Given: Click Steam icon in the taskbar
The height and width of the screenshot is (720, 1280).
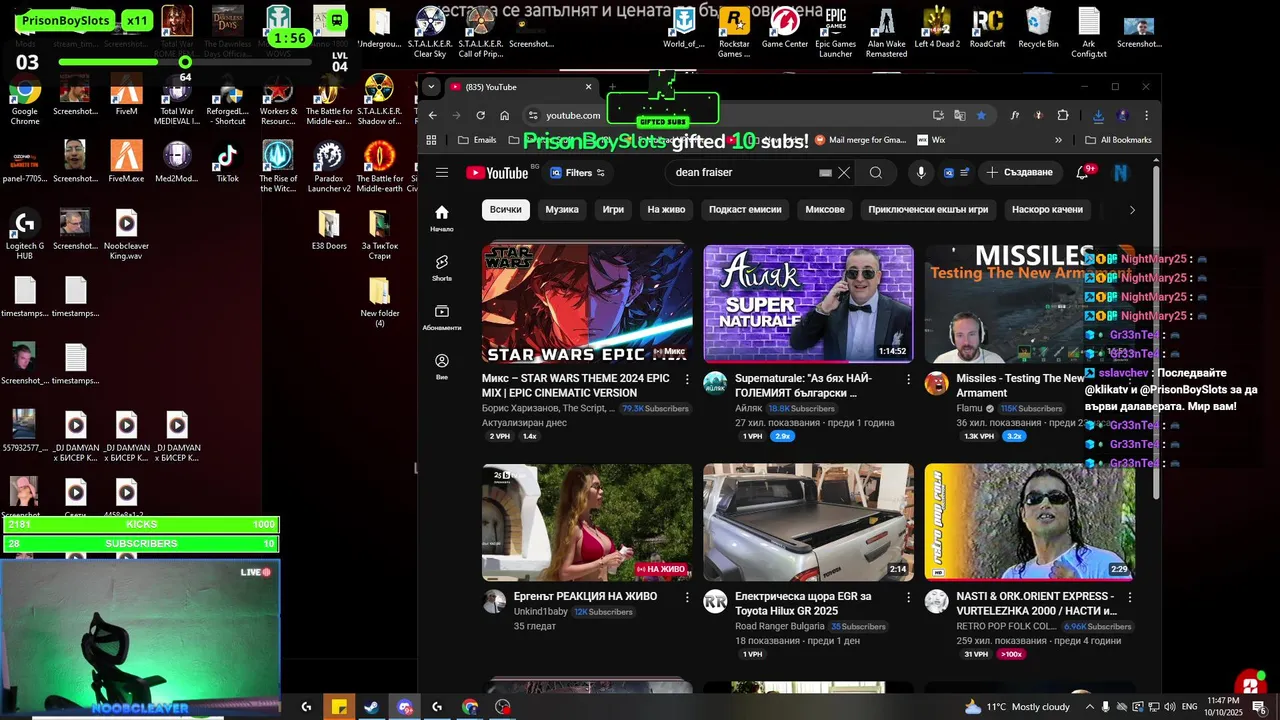Looking at the screenshot, I should point(371,707).
